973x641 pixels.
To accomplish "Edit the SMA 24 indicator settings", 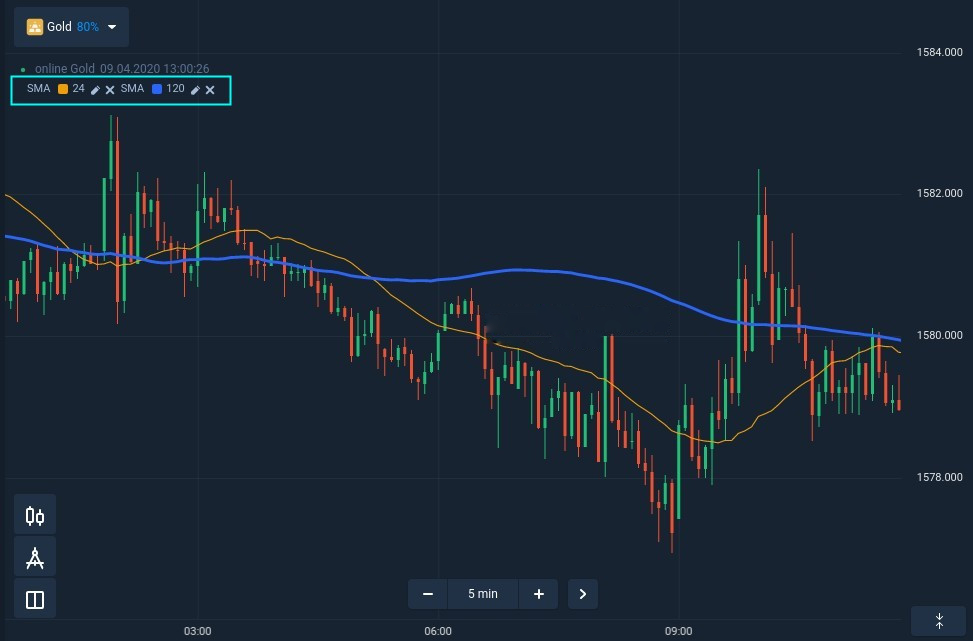I will point(95,90).
